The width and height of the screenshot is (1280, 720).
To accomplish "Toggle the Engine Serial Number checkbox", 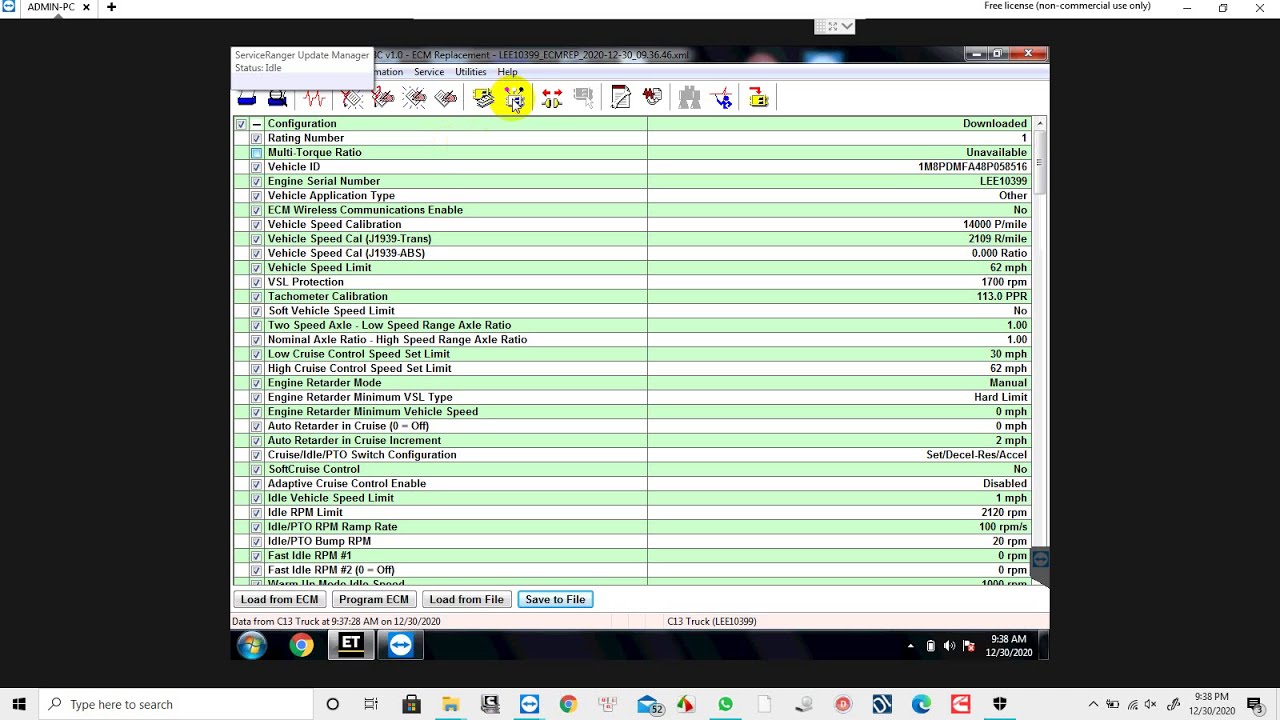I will [x=256, y=182].
